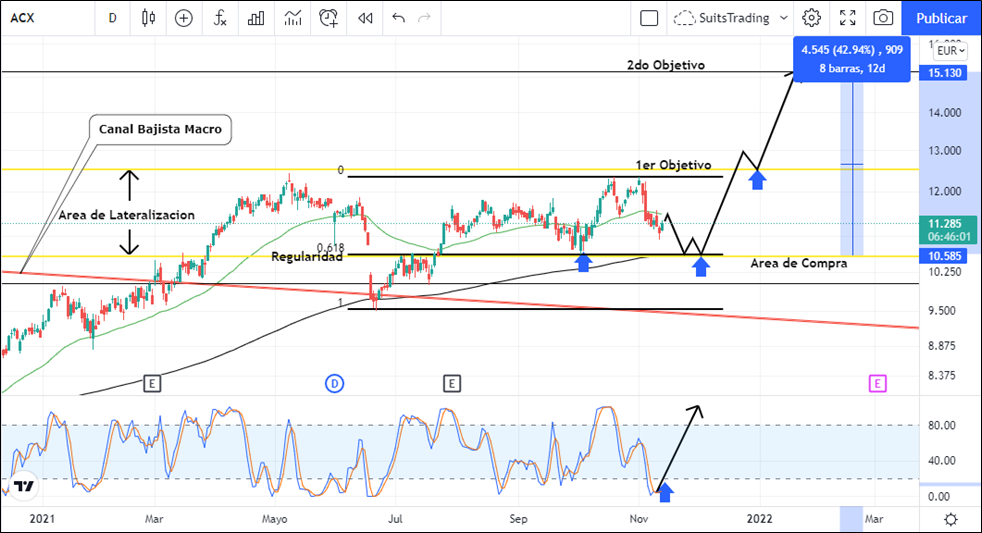Viewport: 982px width, 533px height.
Task: Toggle the layout selection square
Action: point(649,18)
